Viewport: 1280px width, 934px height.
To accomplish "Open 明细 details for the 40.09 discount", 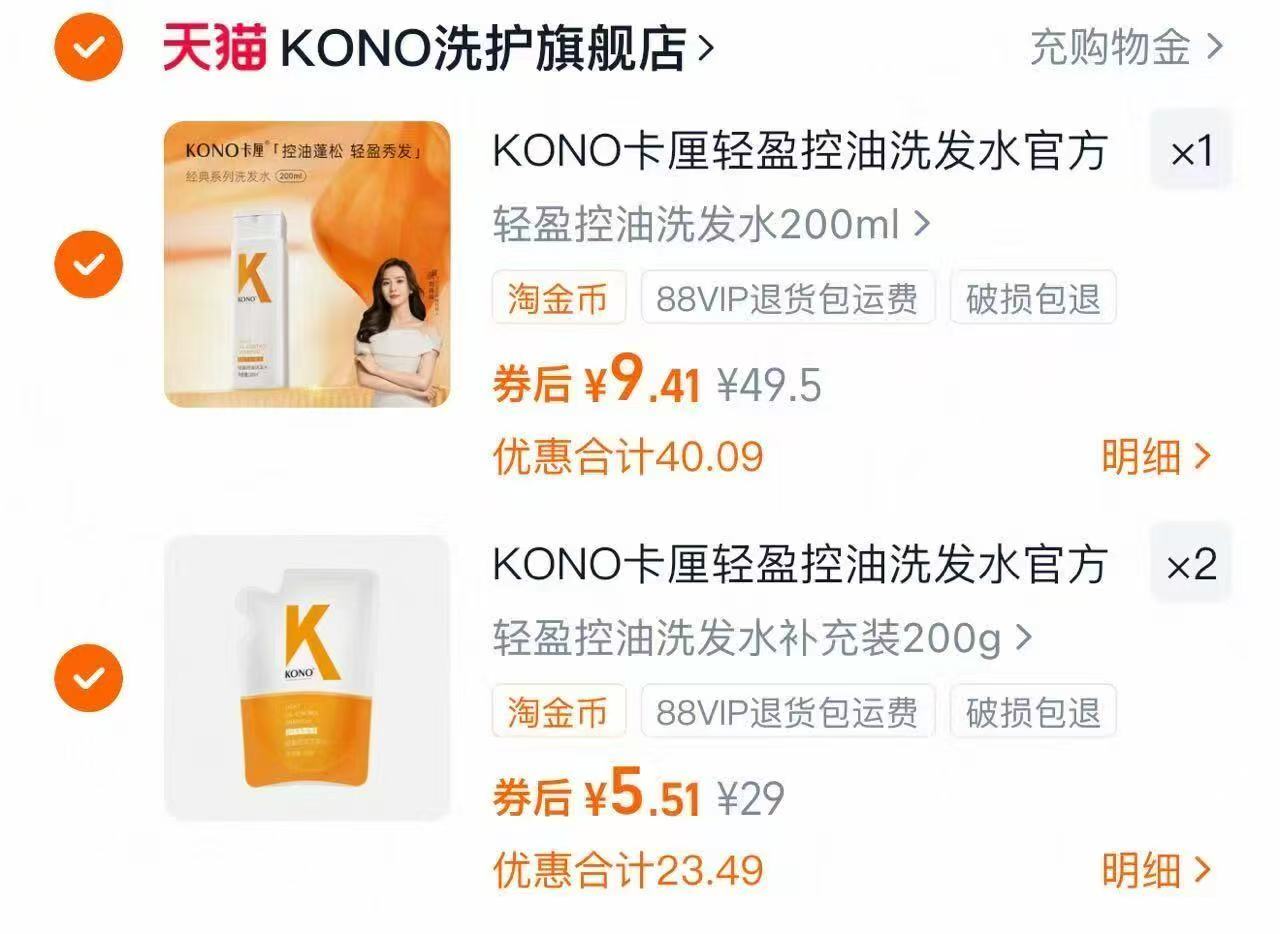I will click(x=1157, y=456).
